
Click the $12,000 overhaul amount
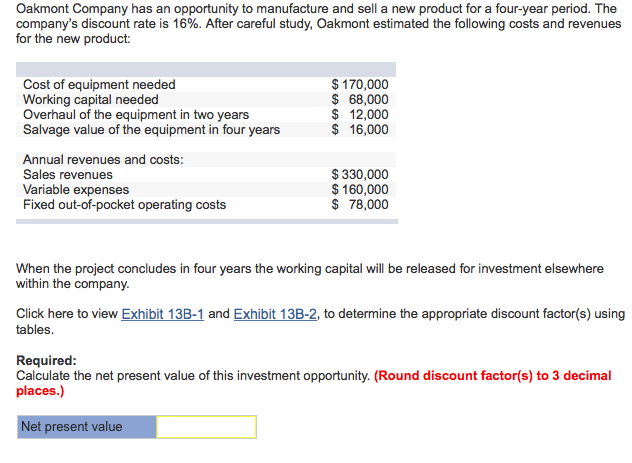coord(360,115)
